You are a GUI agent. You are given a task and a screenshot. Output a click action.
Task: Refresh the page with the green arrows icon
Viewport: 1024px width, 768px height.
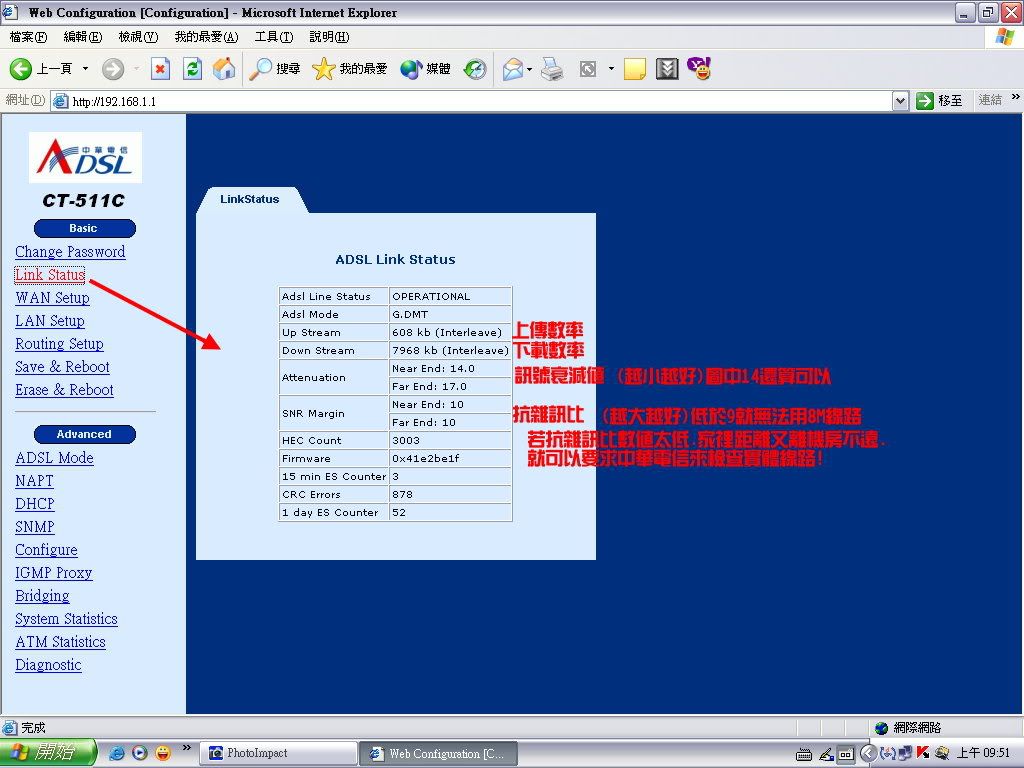192,69
